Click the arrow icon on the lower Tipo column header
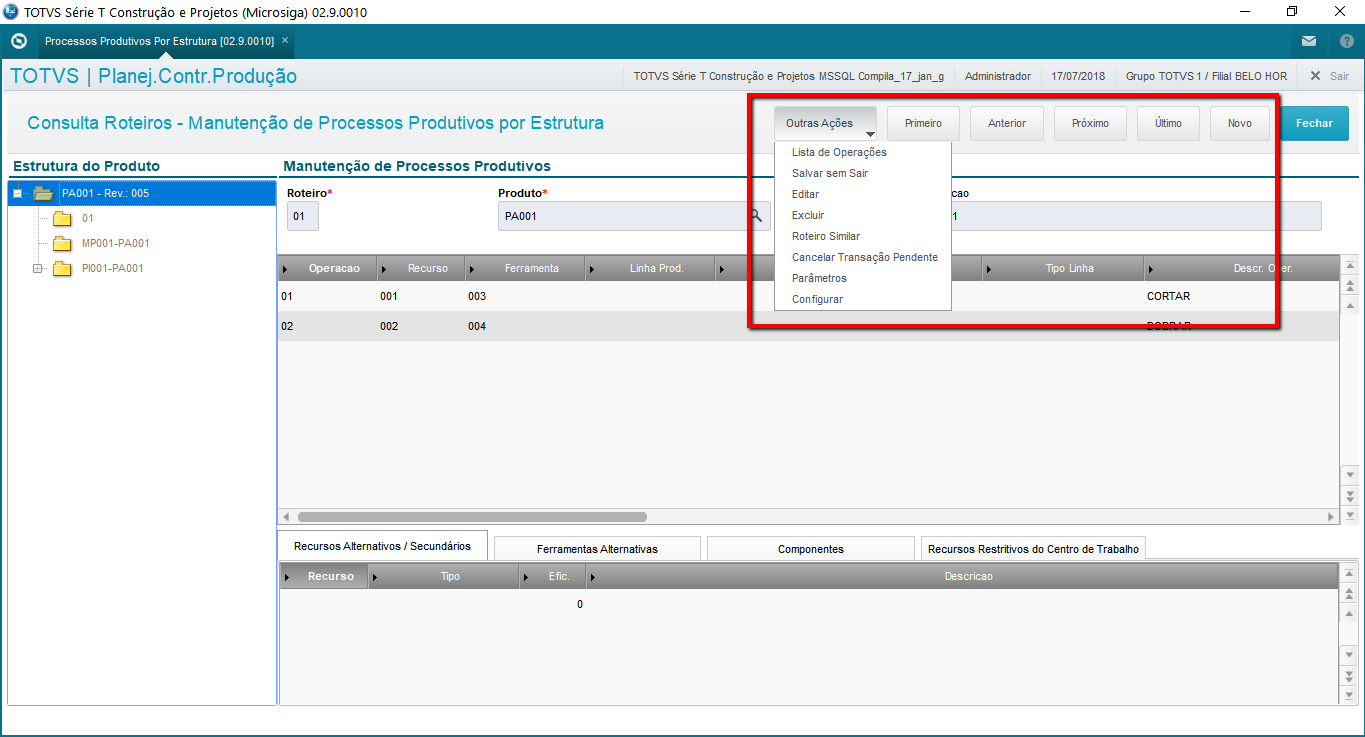 [x=376, y=577]
